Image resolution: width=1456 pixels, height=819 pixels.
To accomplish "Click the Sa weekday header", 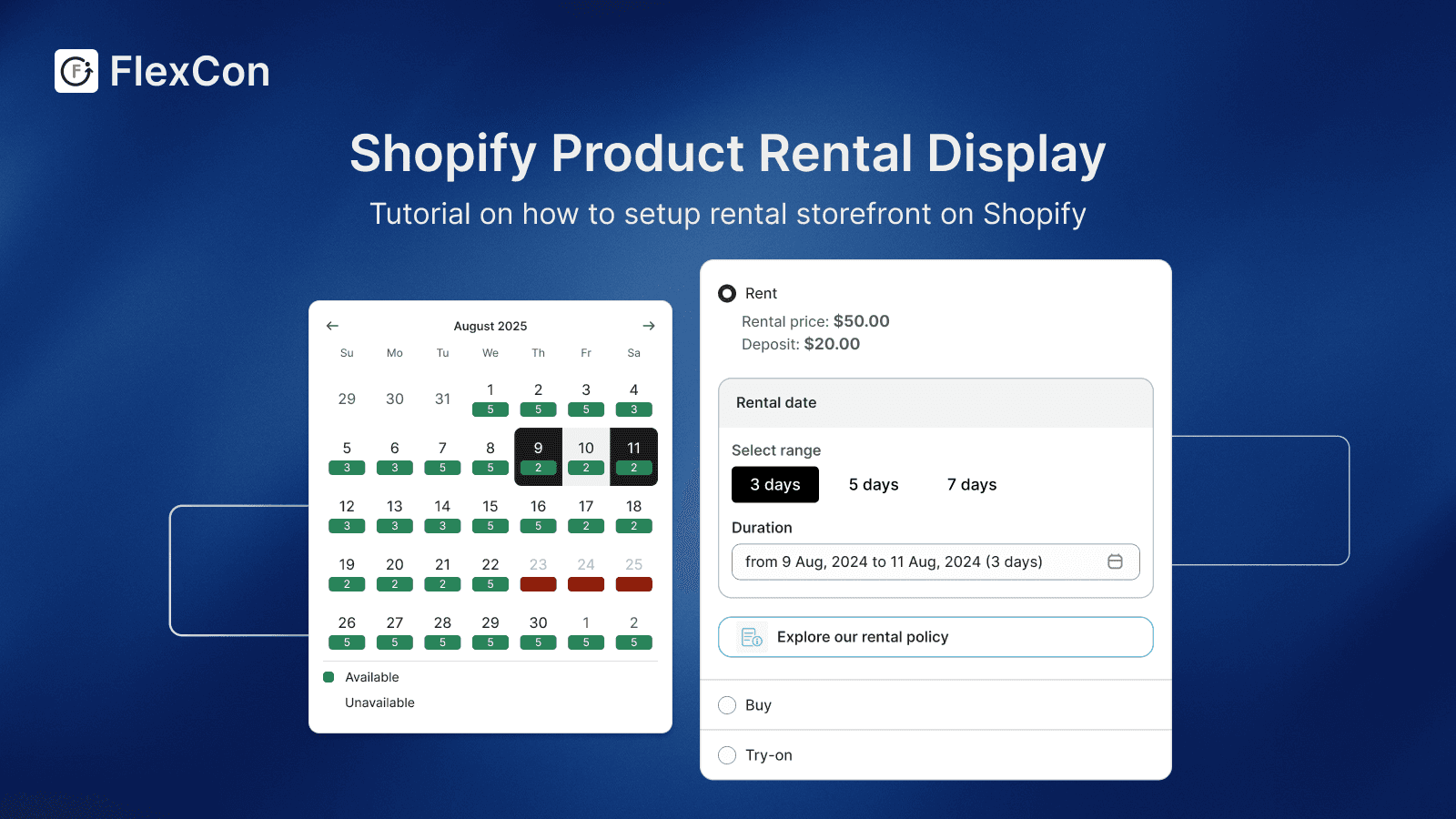I will (x=634, y=353).
